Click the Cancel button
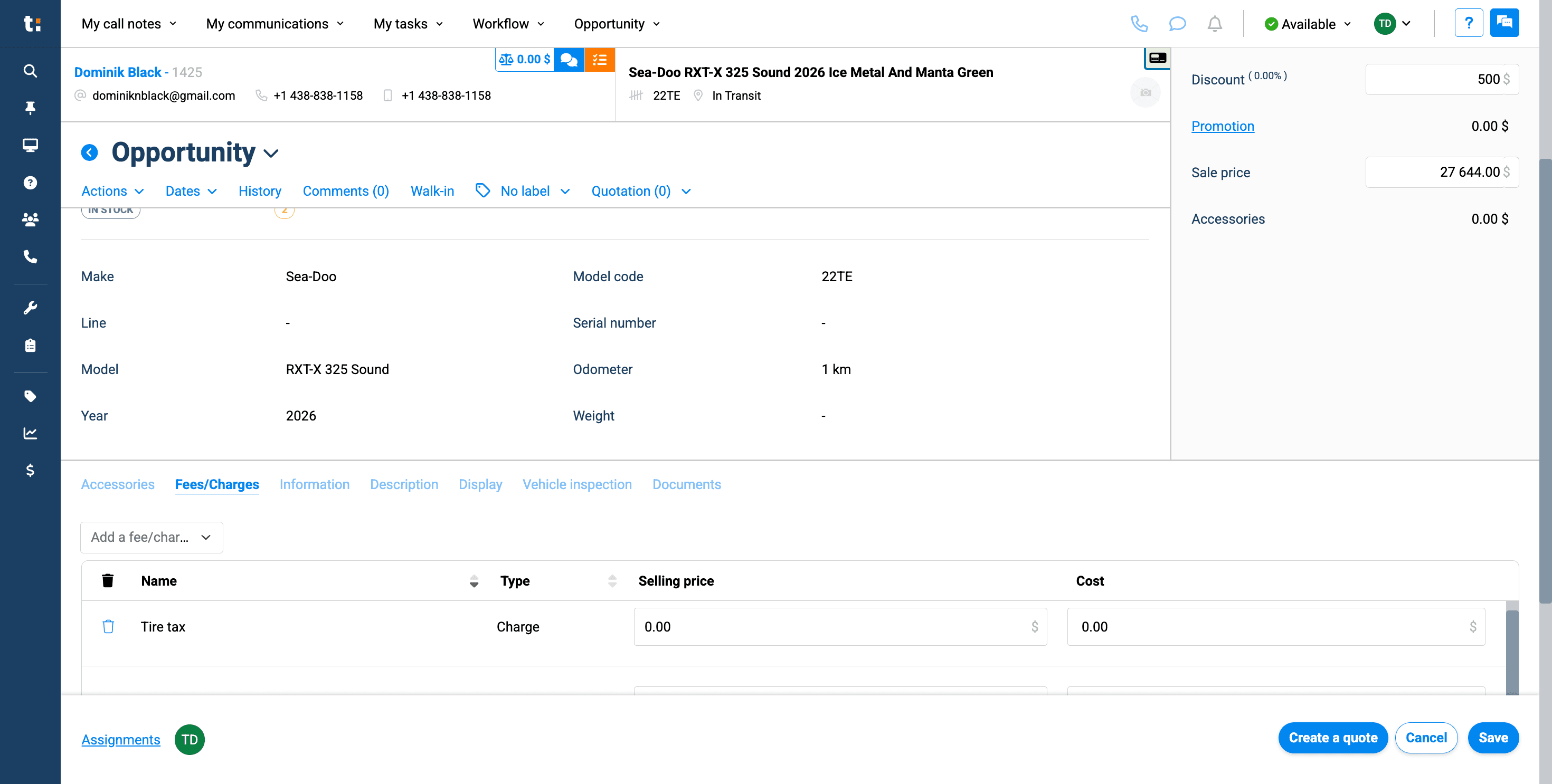 [1426, 738]
